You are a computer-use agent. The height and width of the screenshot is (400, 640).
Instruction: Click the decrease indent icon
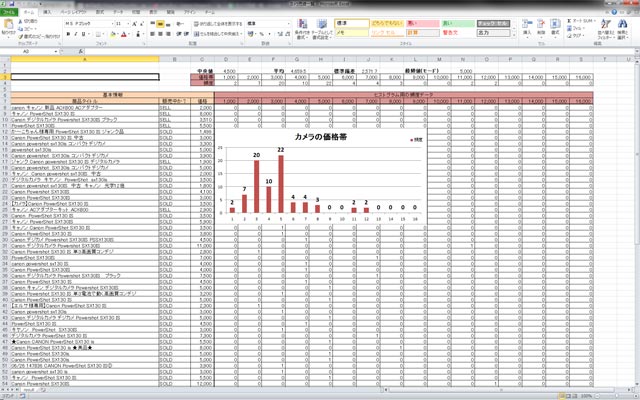(179, 34)
